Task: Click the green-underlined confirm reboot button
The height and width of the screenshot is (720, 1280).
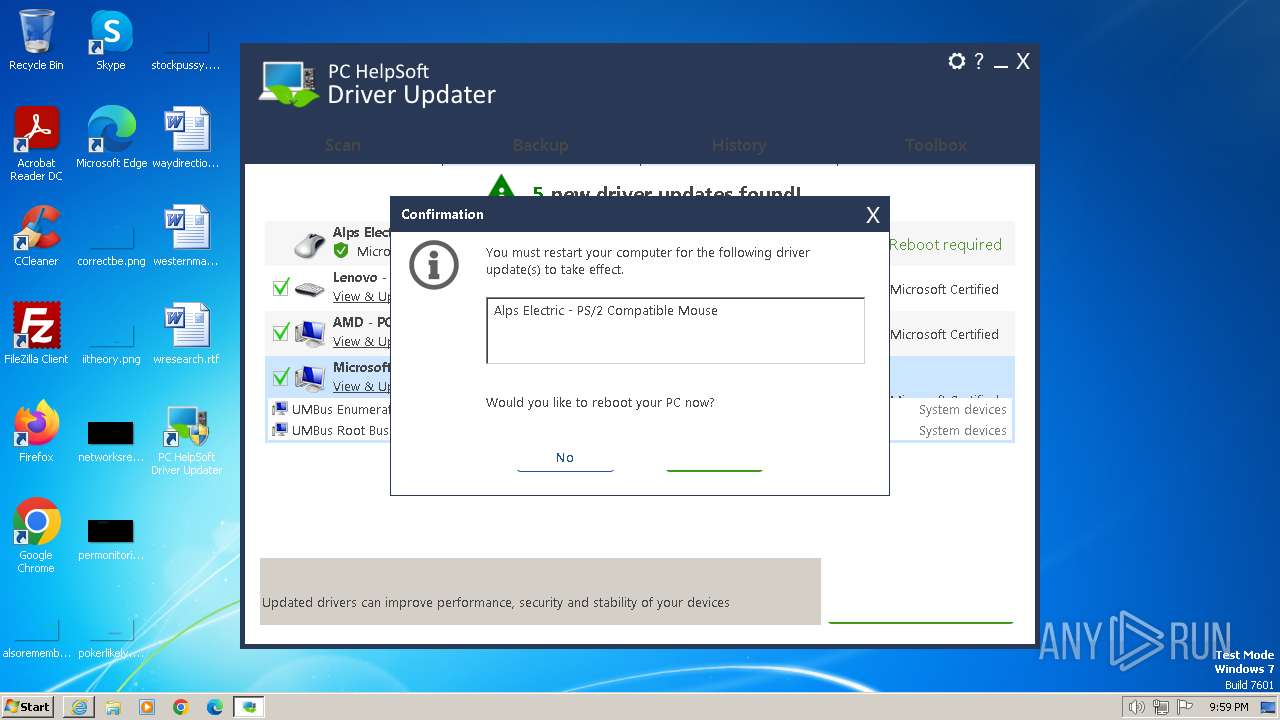Action: click(x=714, y=457)
